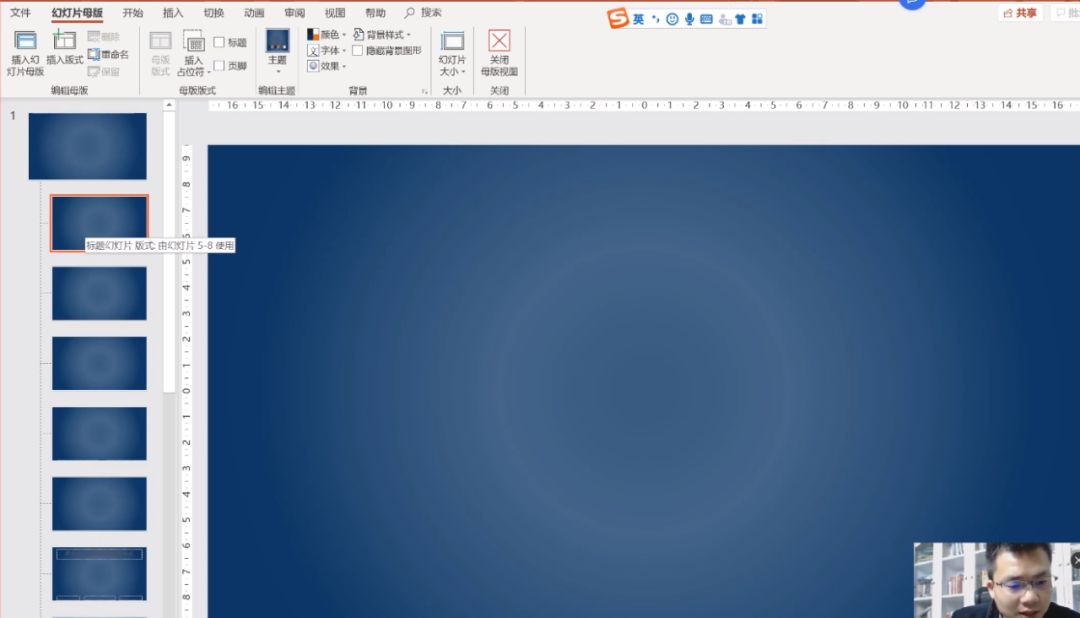Open the Sogou soft keyboard icon
1080x618 pixels.
pos(706,19)
